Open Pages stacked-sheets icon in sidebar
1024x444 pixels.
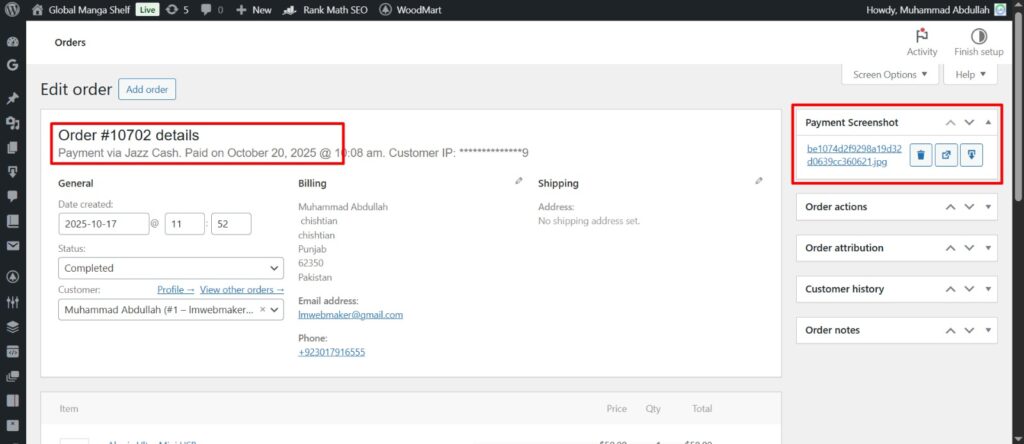click(12, 148)
